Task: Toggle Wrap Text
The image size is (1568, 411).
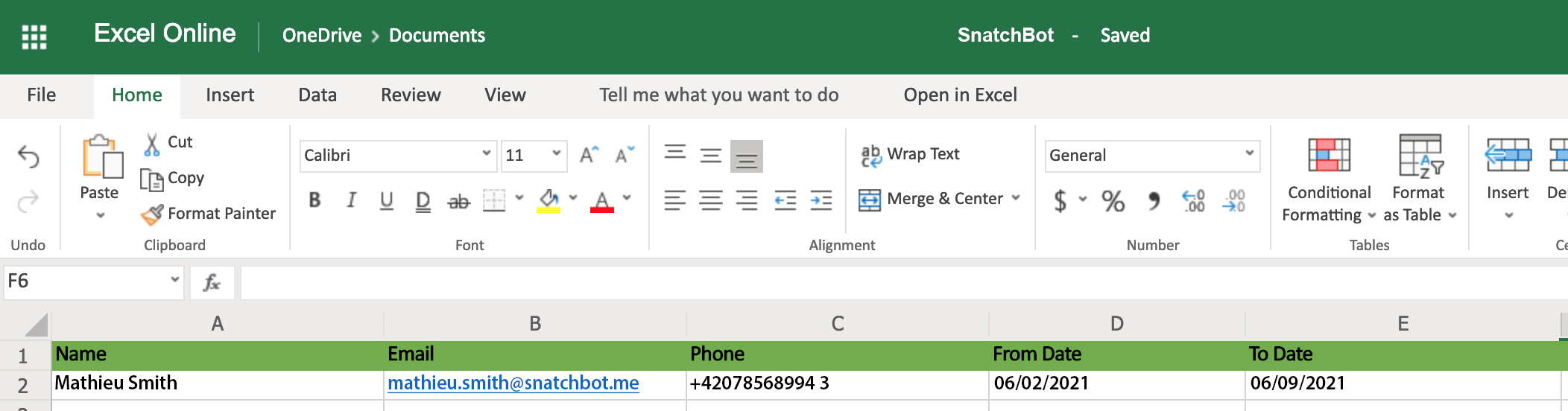Action: 910,155
